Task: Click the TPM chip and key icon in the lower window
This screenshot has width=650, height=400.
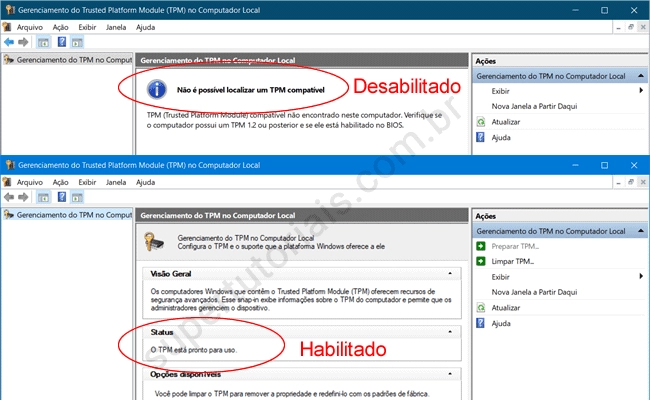Action: point(154,241)
